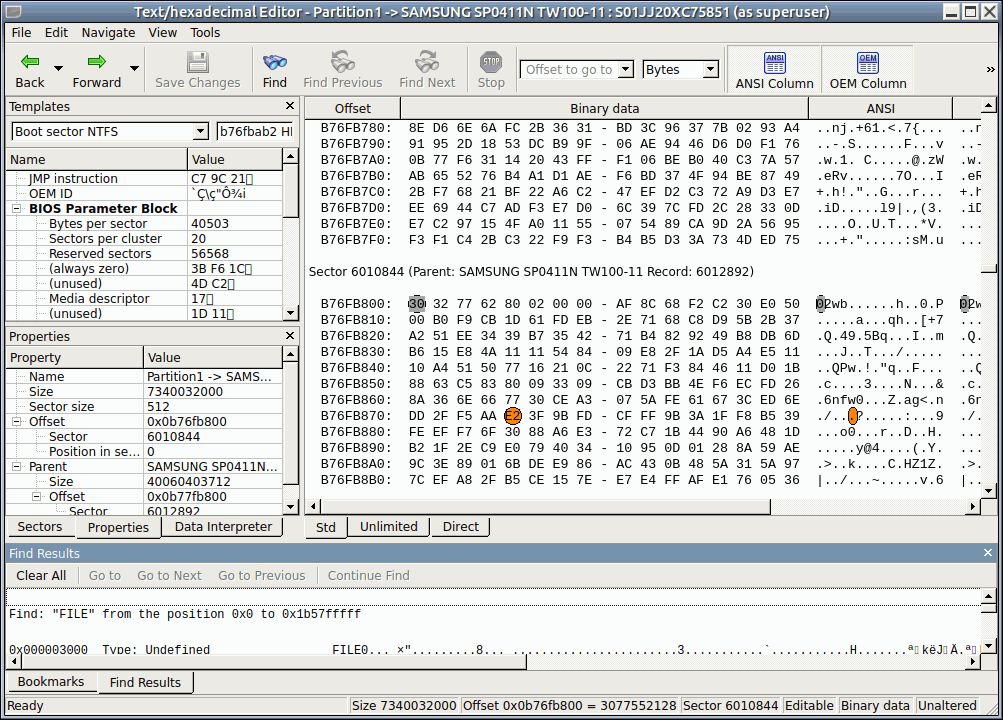The image size is (1003, 720).
Task: Switch to the bottom Find Results tab
Action: [145, 682]
